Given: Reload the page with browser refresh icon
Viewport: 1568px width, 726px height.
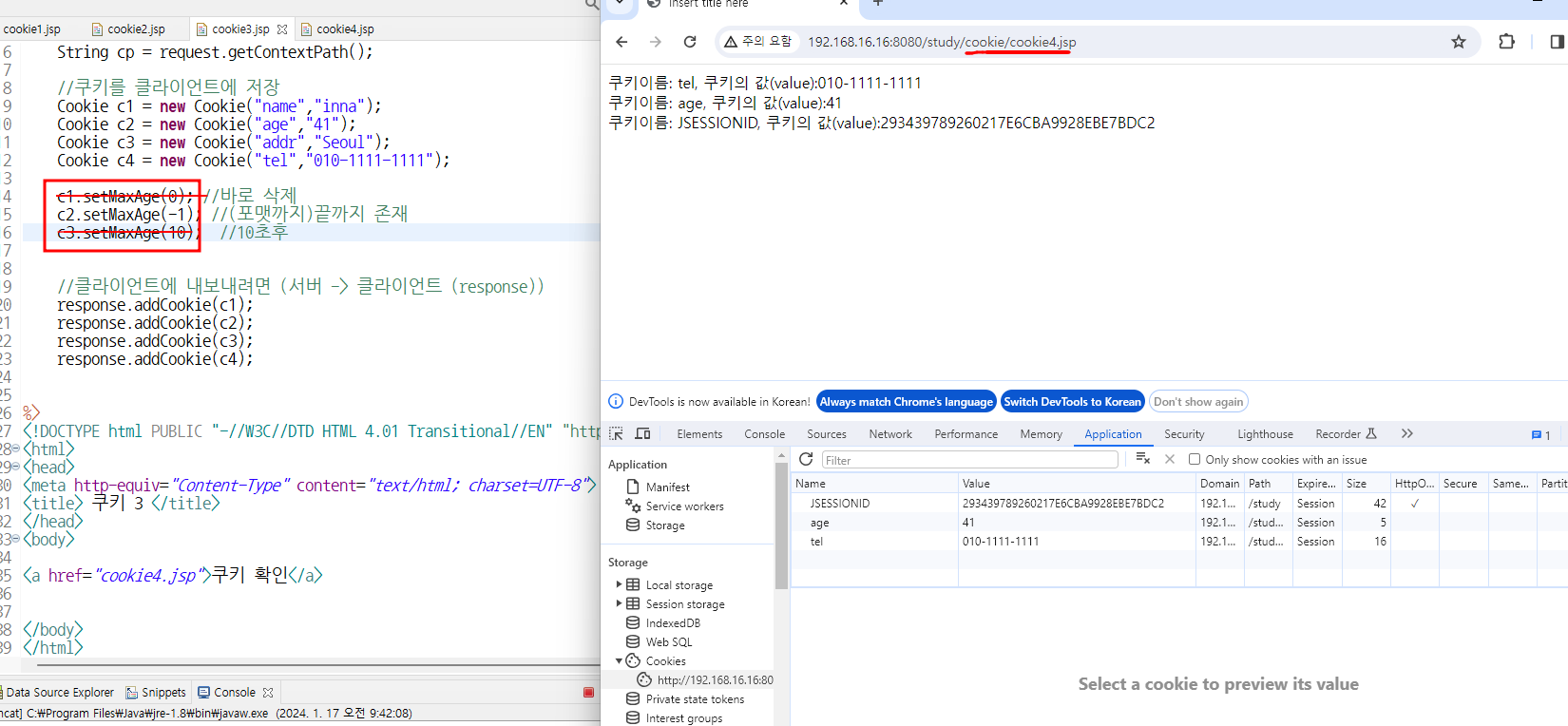Looking at the screenshot, I should [x=690, y=42].
